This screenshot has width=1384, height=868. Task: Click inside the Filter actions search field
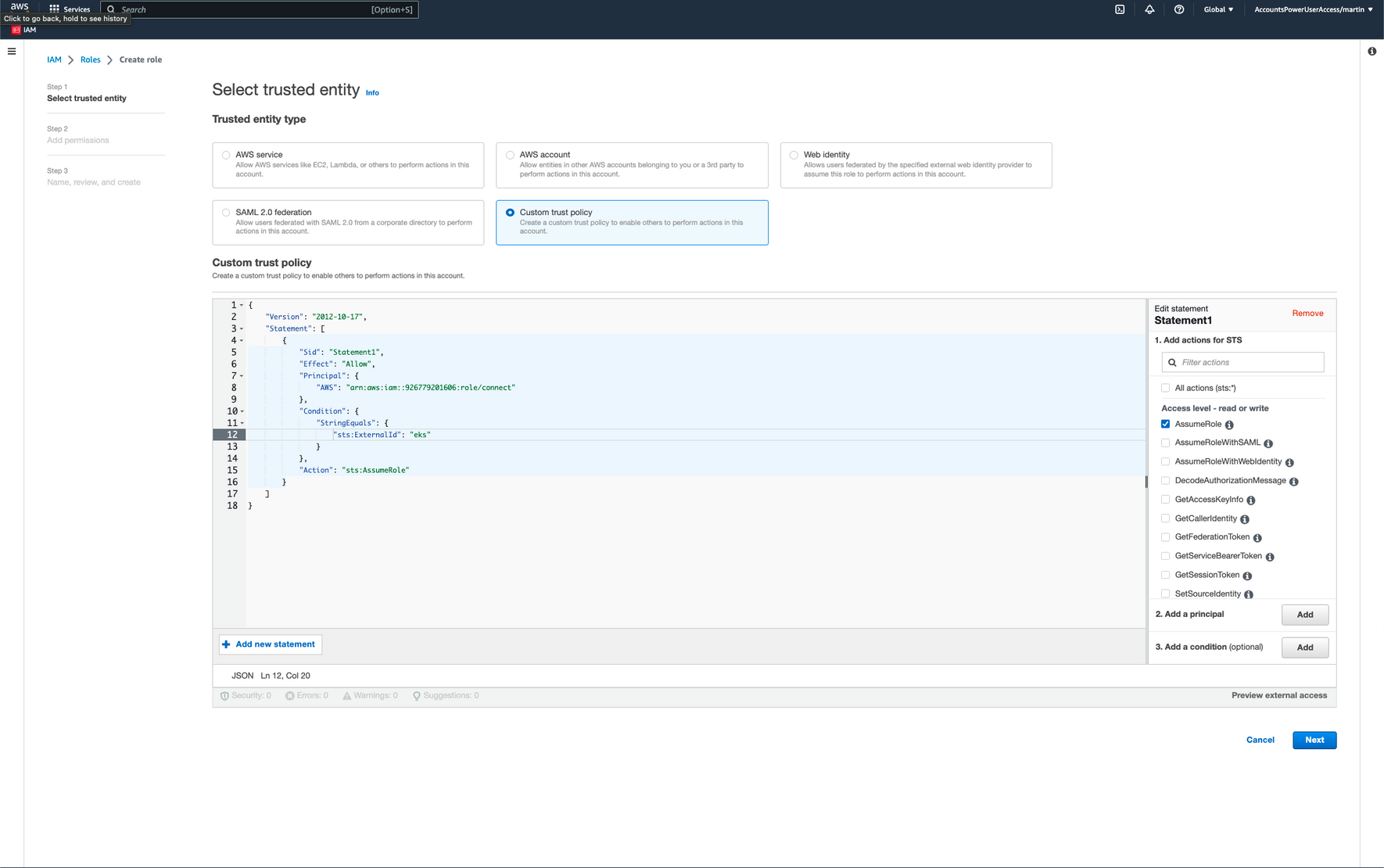(1242, 362)
